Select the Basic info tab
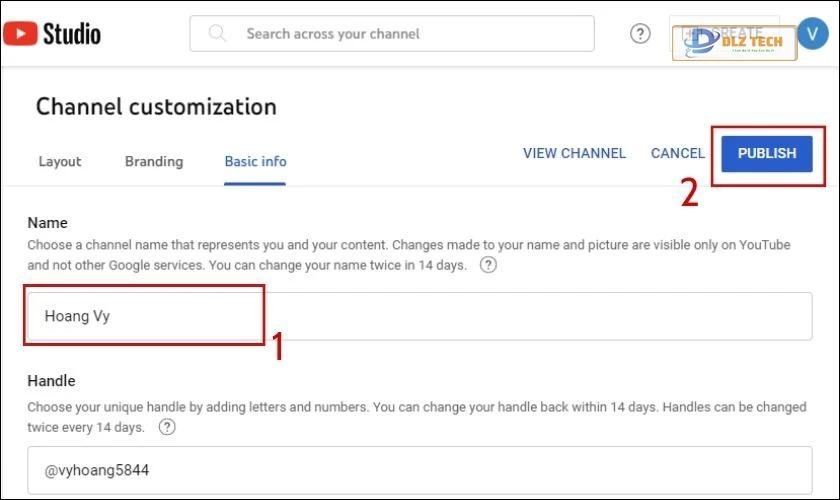The height and width of the screenshot is (500, 840). [x=255, y=161]
